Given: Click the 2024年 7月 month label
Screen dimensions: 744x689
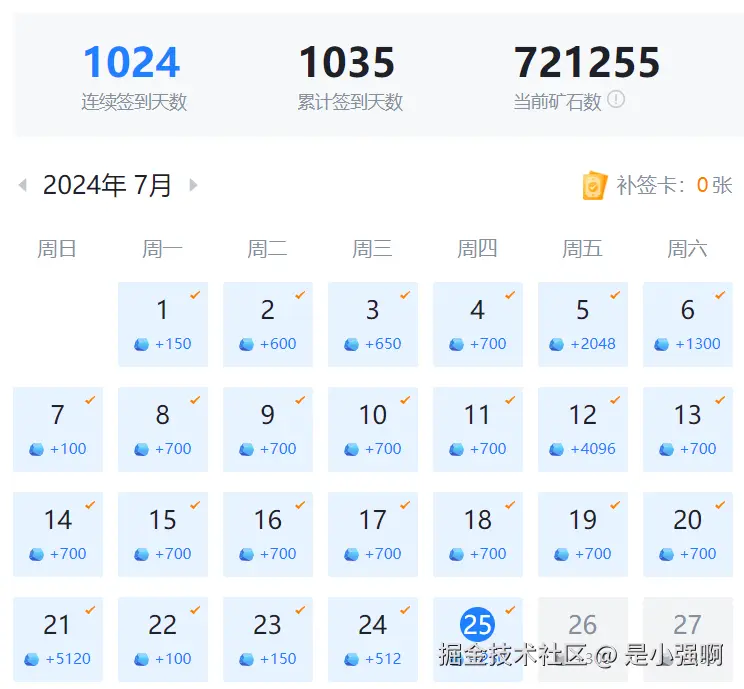Looking at the screenshot, I should (x=107, y=185).
